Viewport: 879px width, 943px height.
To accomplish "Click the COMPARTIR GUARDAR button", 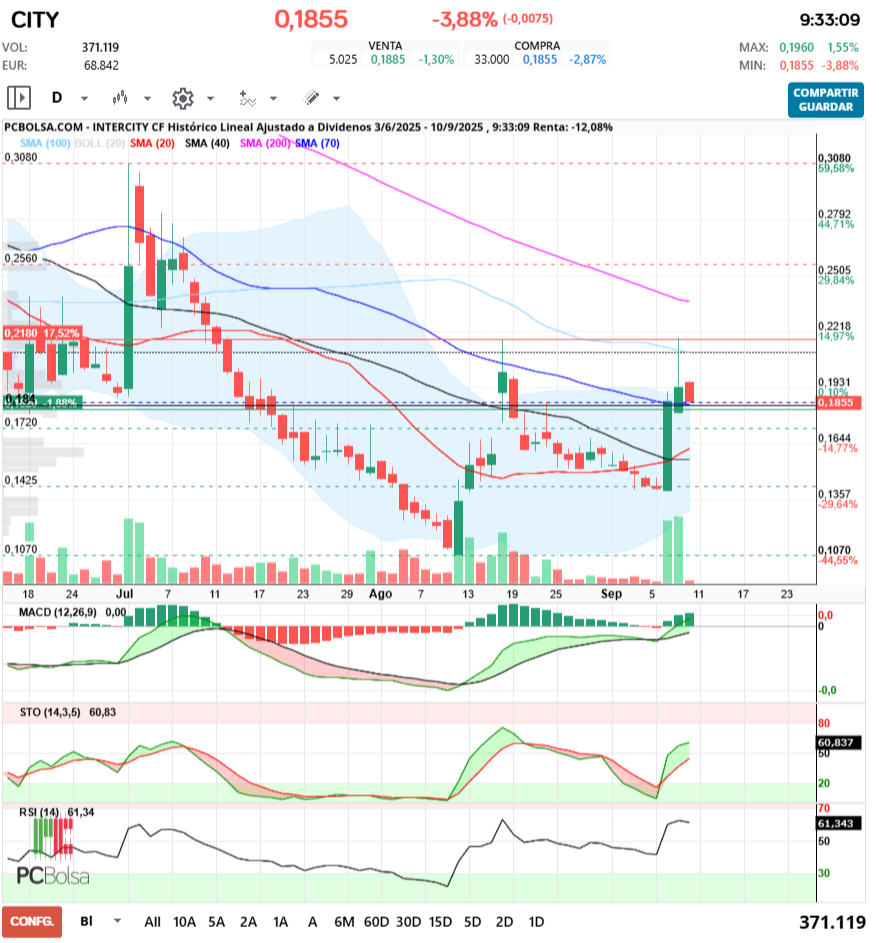I will pyautogui.click(x=825, y=100).
